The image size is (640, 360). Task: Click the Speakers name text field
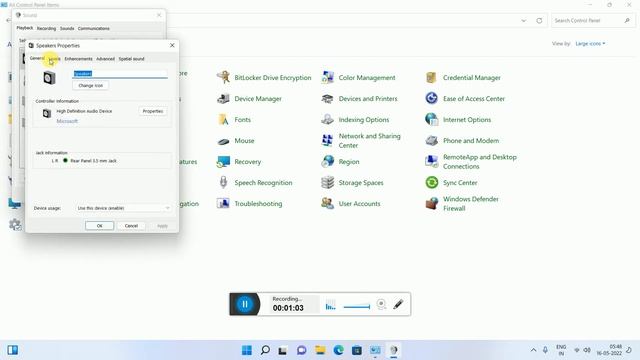120,74
